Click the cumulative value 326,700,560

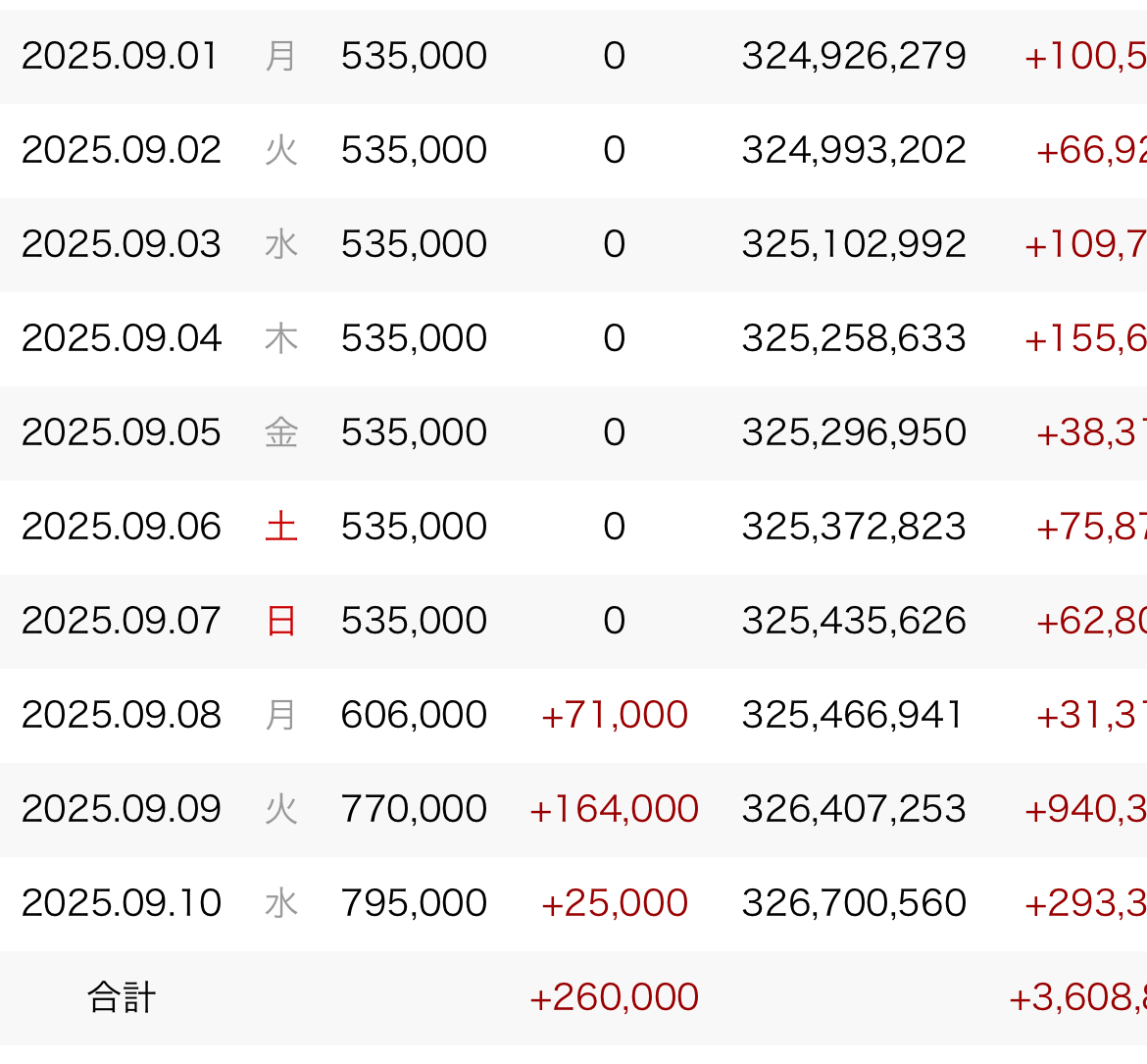854,903
